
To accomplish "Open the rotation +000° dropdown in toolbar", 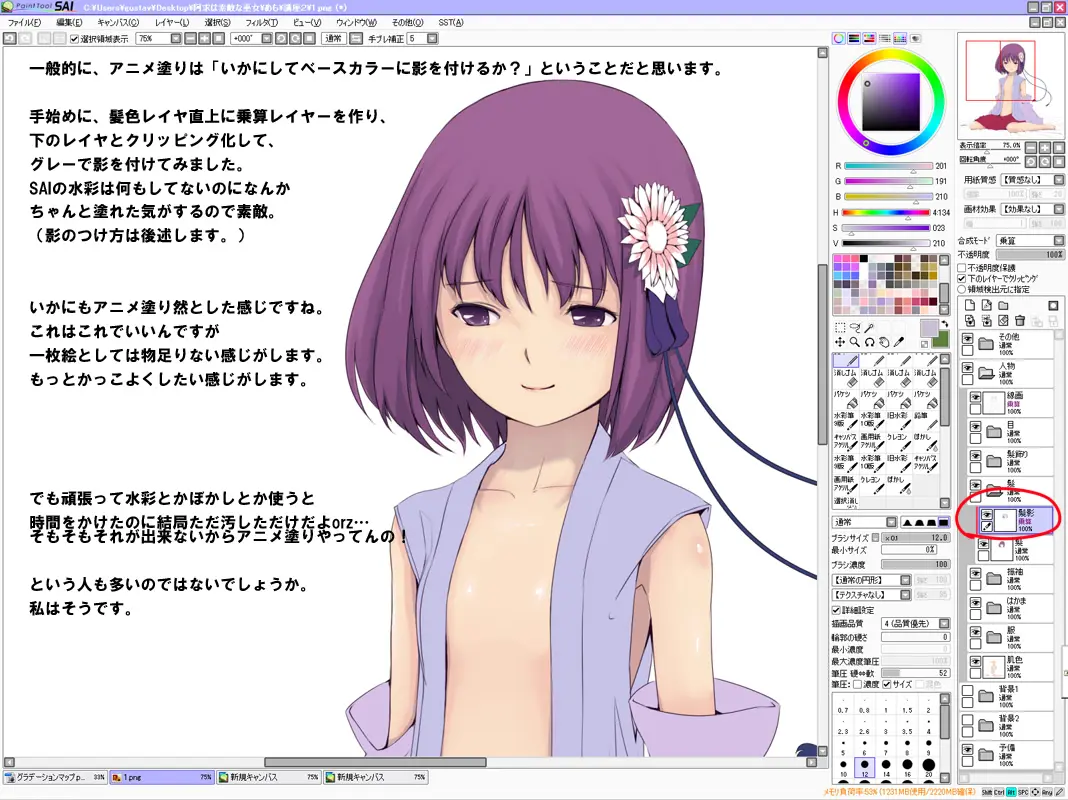I will coord(266,39).
